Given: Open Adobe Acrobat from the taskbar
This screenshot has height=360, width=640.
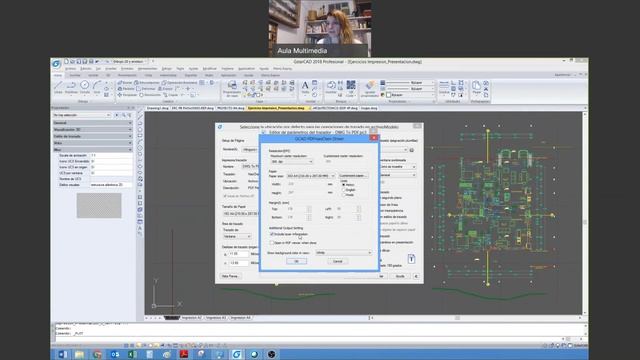Looking at the screenshot, I should pyautogui.click(x=184, y=354).
